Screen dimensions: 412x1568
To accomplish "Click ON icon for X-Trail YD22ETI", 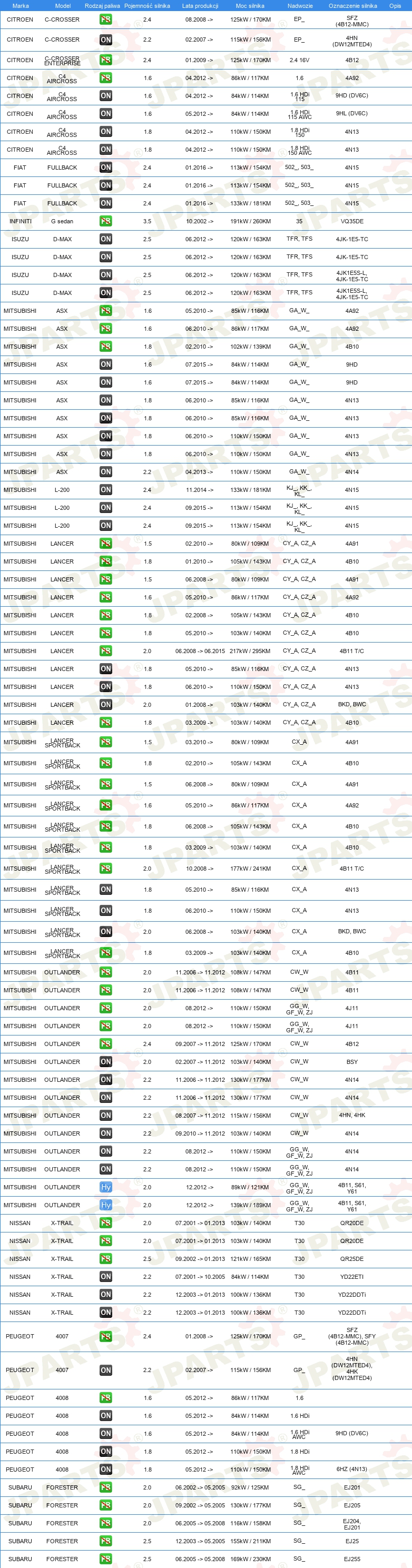I will 106,1277.
